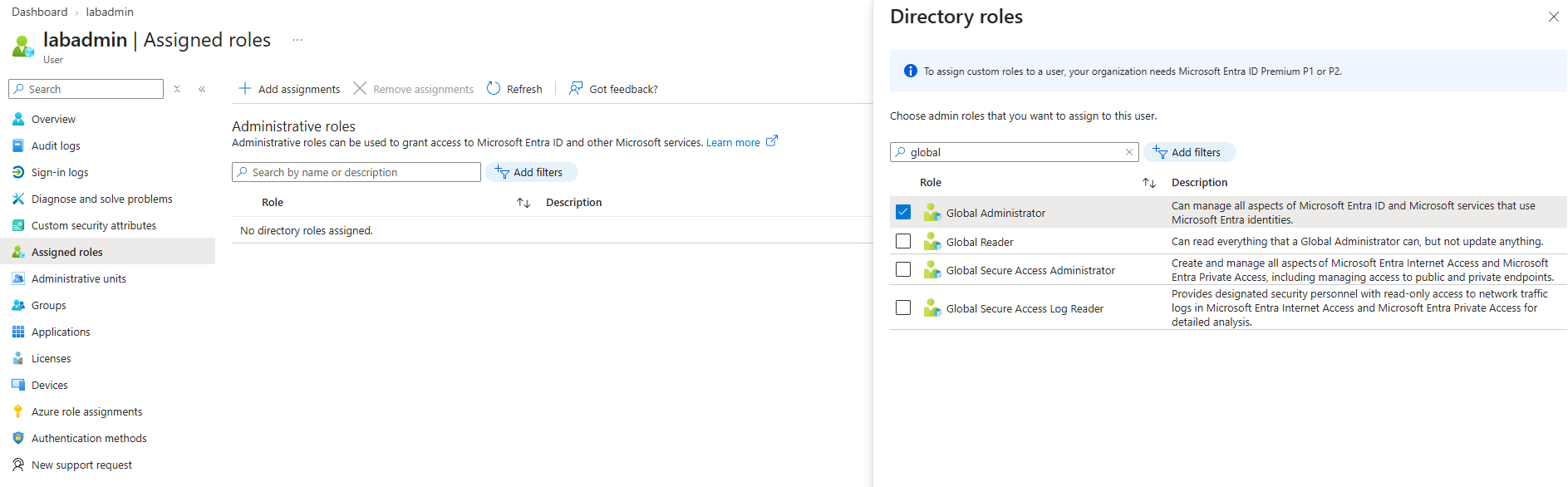The image size is (1568, 487).
Task: Click the labadmin user avatar icon
Action: click(x=23, y=46)
